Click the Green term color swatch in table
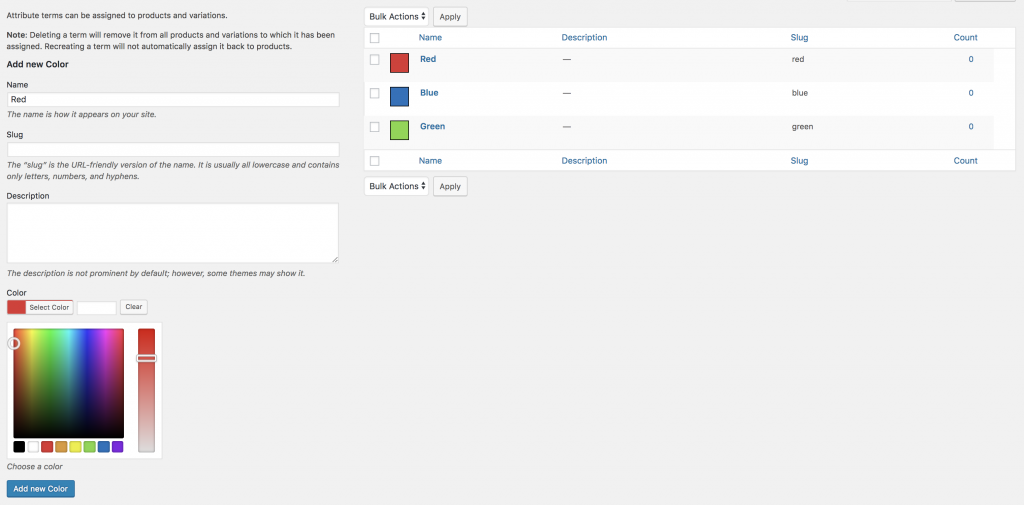The width and height of the screenshot is (1024, 505). [399, 130]
